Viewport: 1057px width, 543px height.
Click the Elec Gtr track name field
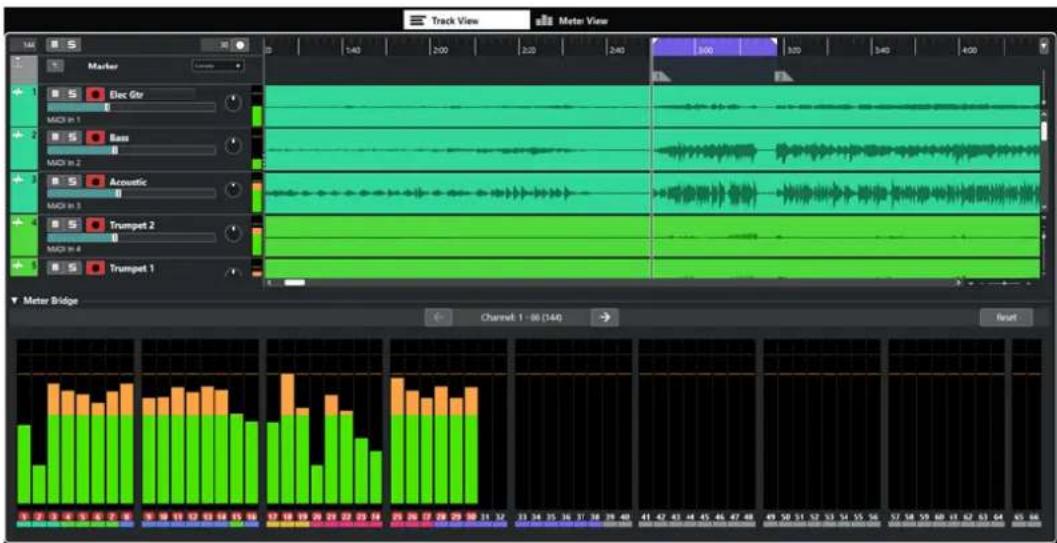point(151,95)
